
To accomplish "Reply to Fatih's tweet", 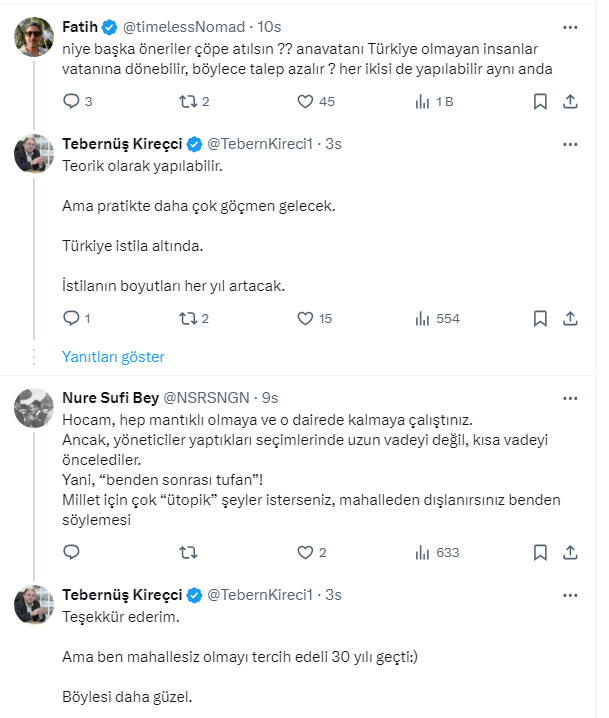I will click(x=71, y=101).
